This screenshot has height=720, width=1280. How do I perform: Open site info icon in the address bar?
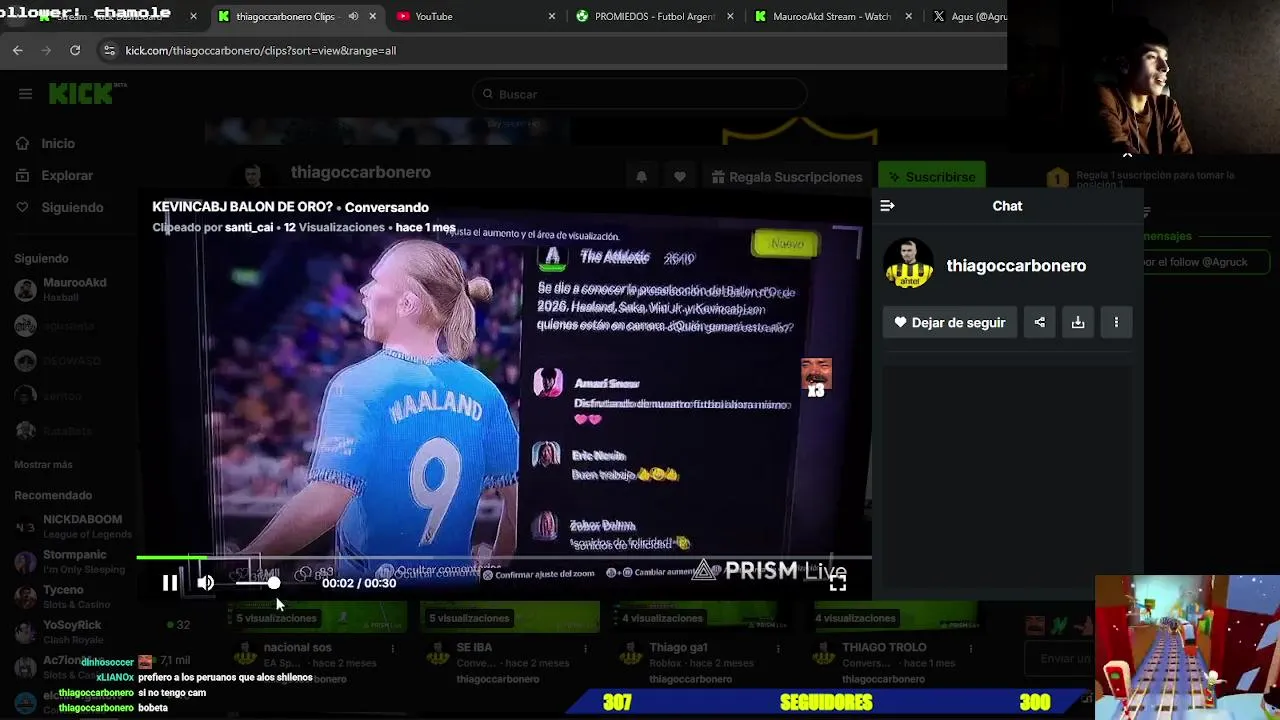point(109,50)
